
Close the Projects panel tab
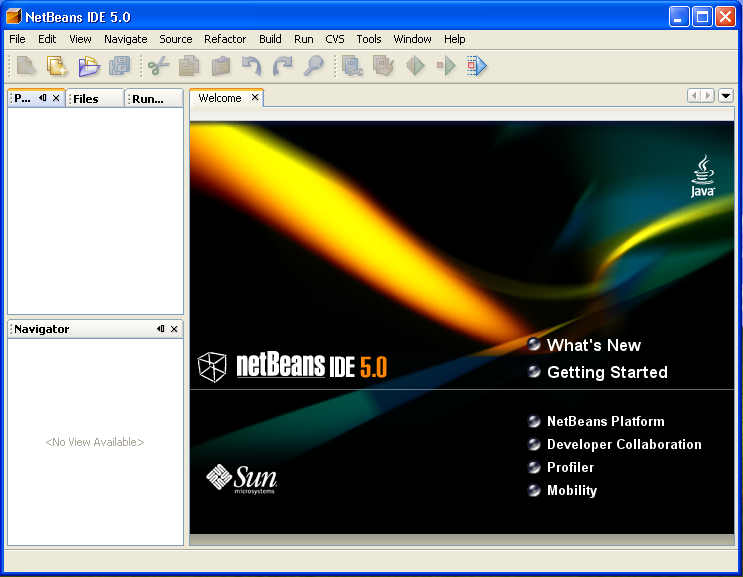(56, 98)
